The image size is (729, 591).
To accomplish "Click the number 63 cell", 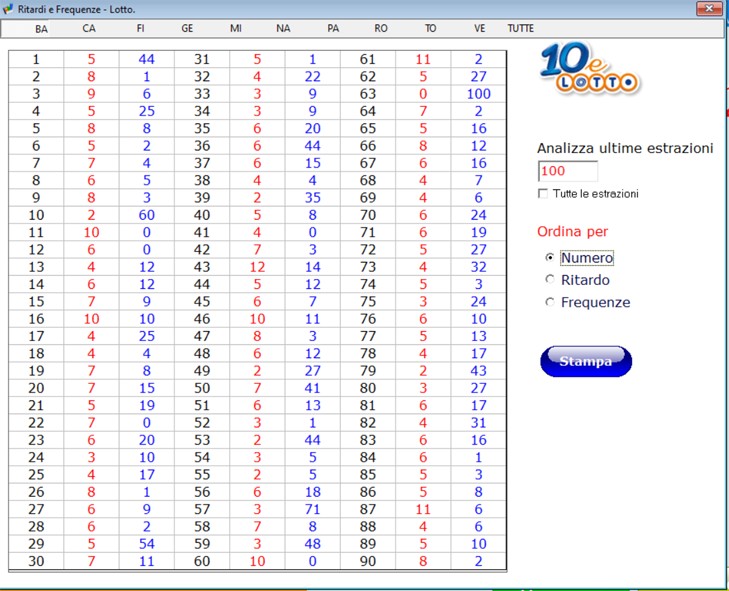I will [368, 94].
